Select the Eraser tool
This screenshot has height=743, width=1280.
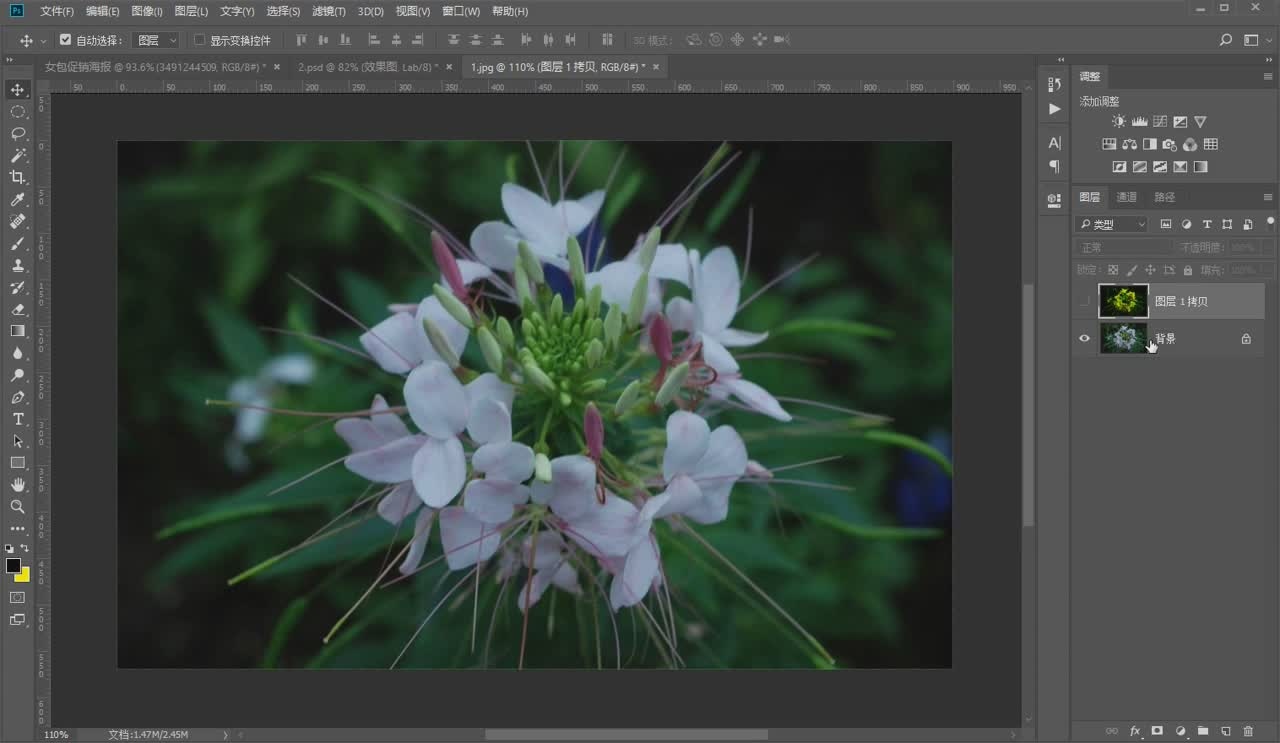[x=18, y=310]
